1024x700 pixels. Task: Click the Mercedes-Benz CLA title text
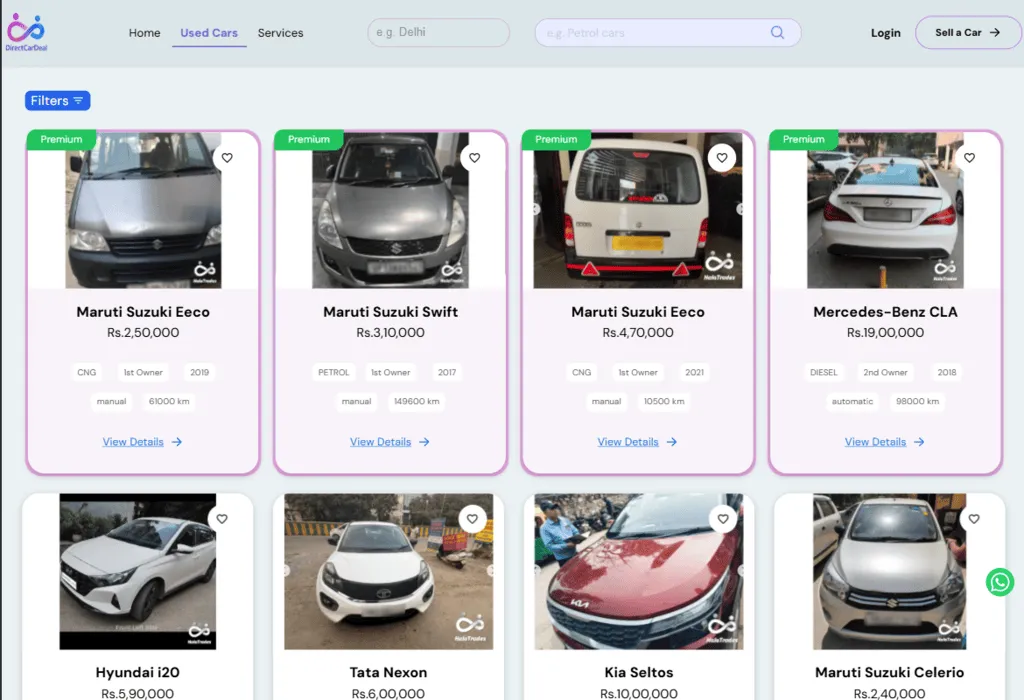point(885,312)
